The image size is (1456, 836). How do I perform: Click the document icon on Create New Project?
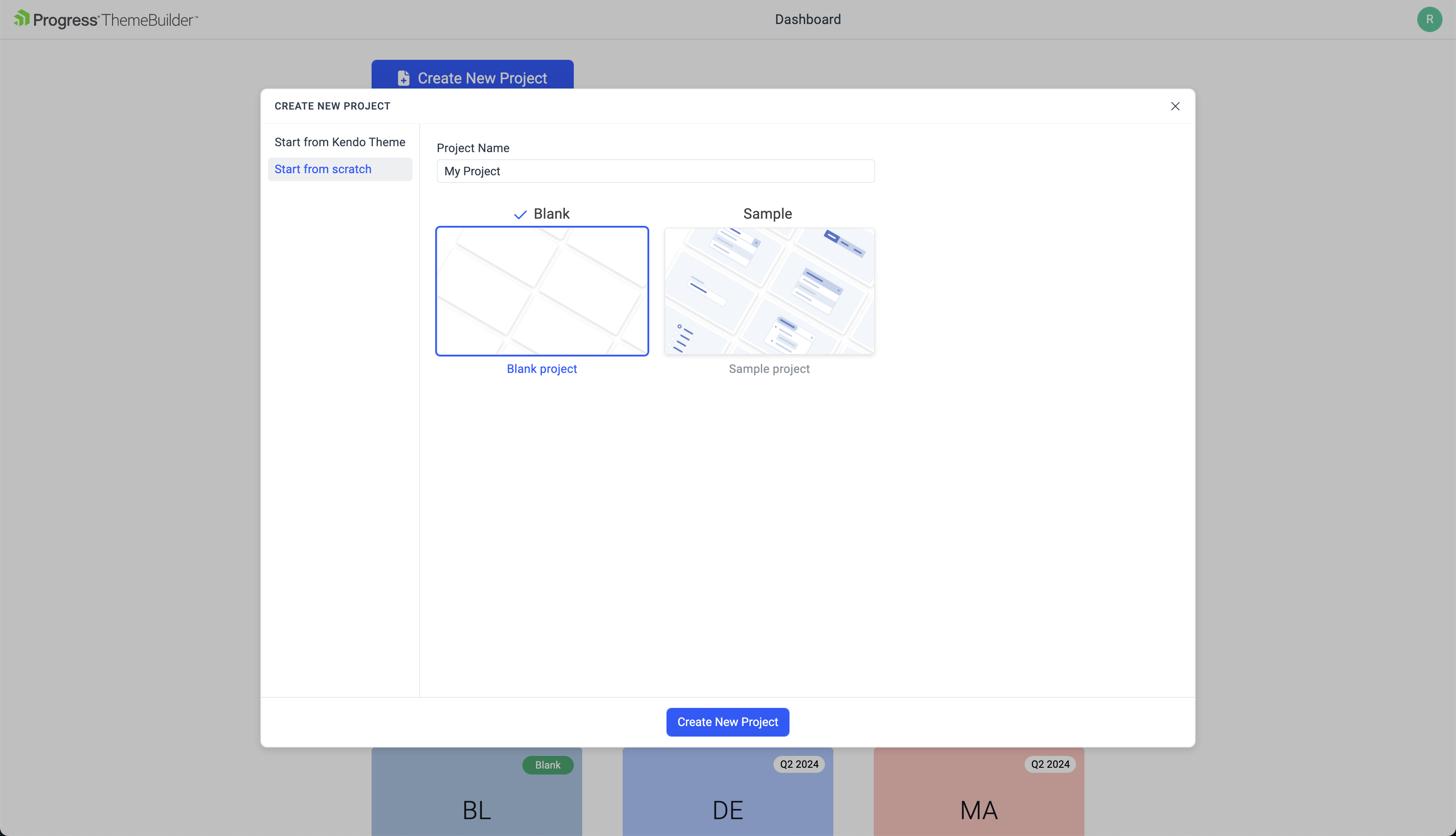tap(403, 78)
